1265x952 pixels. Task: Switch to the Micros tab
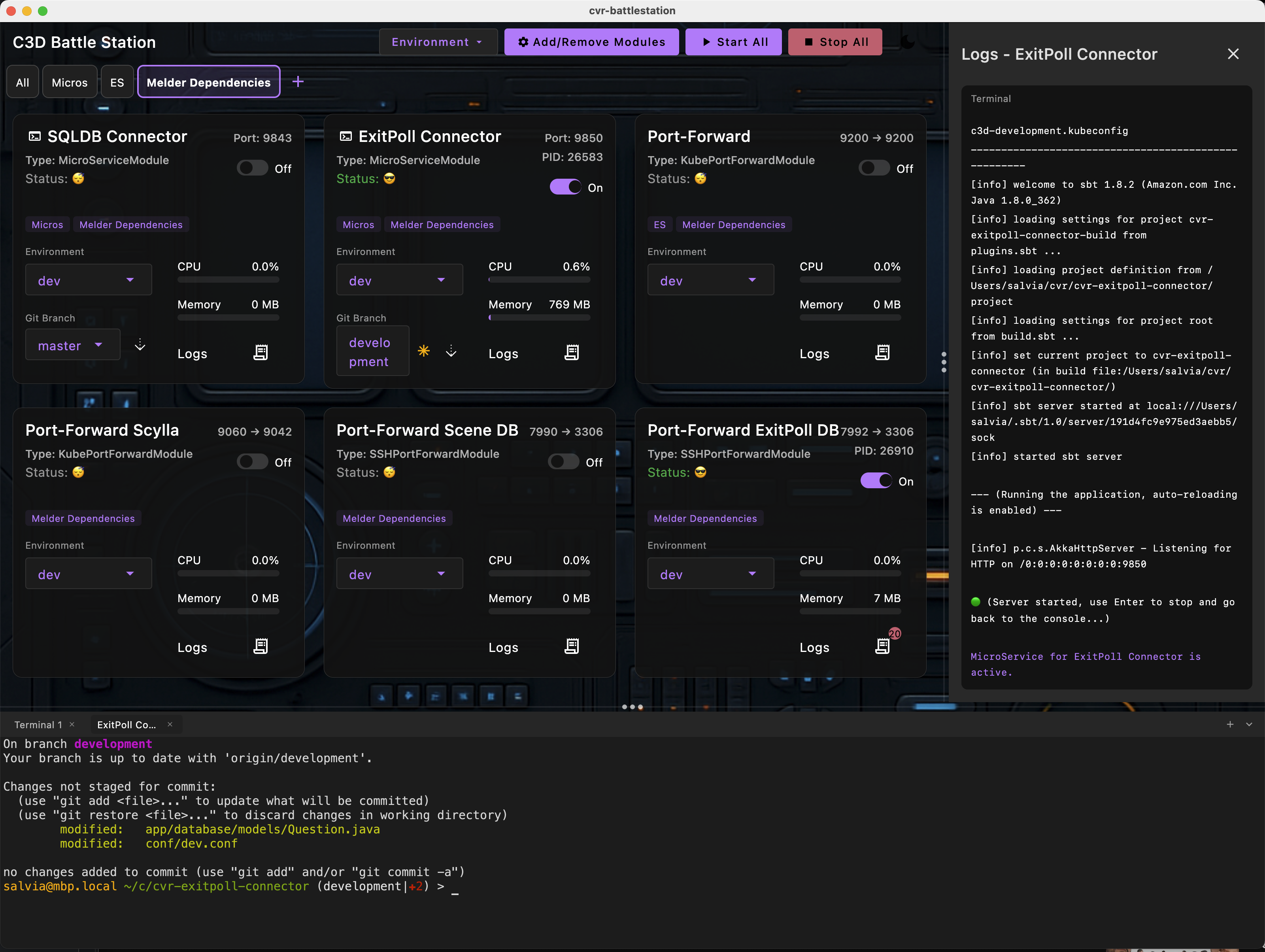pyautogui.click(x=69, y=82)
